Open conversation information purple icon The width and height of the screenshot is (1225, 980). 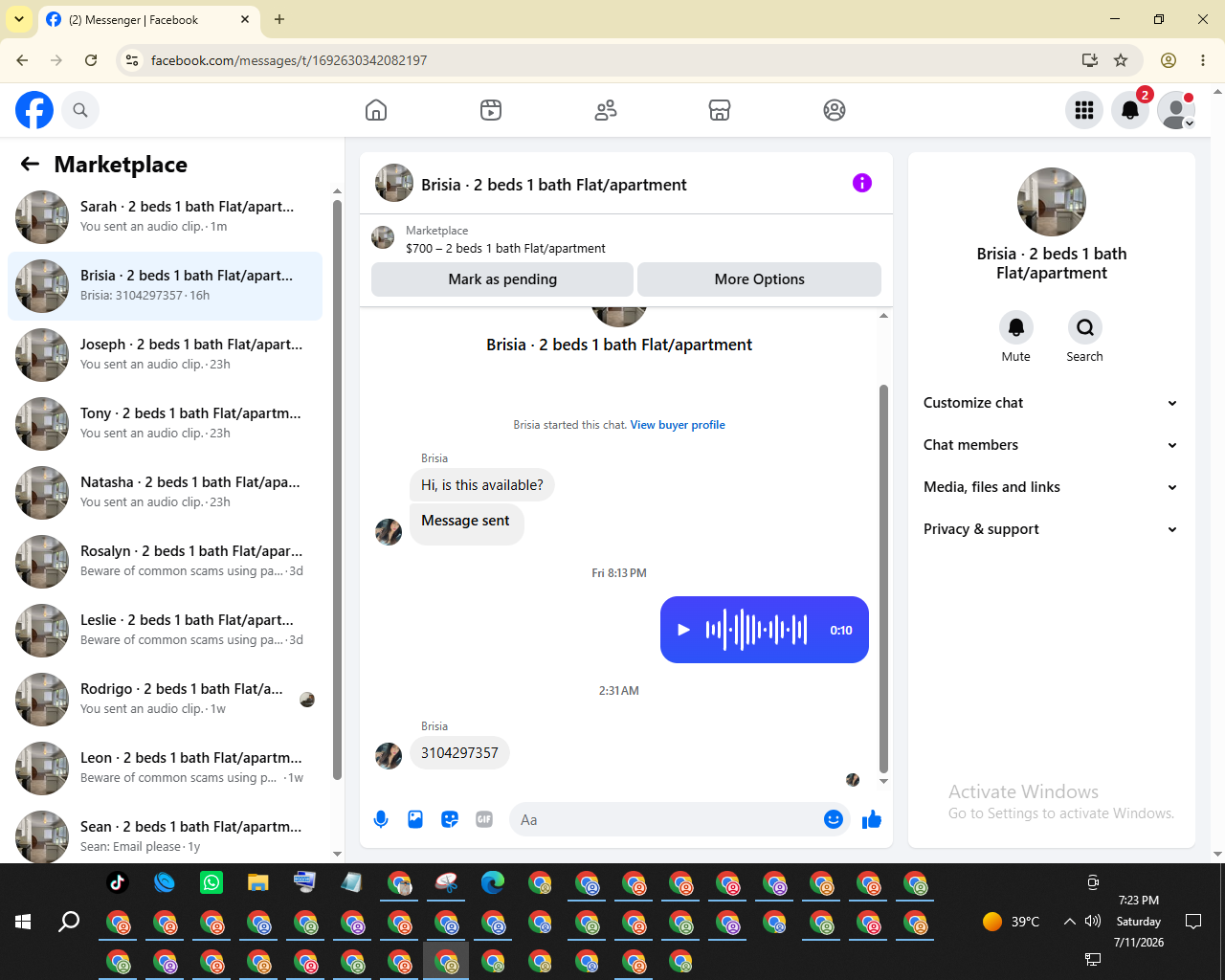click(862, 183)
